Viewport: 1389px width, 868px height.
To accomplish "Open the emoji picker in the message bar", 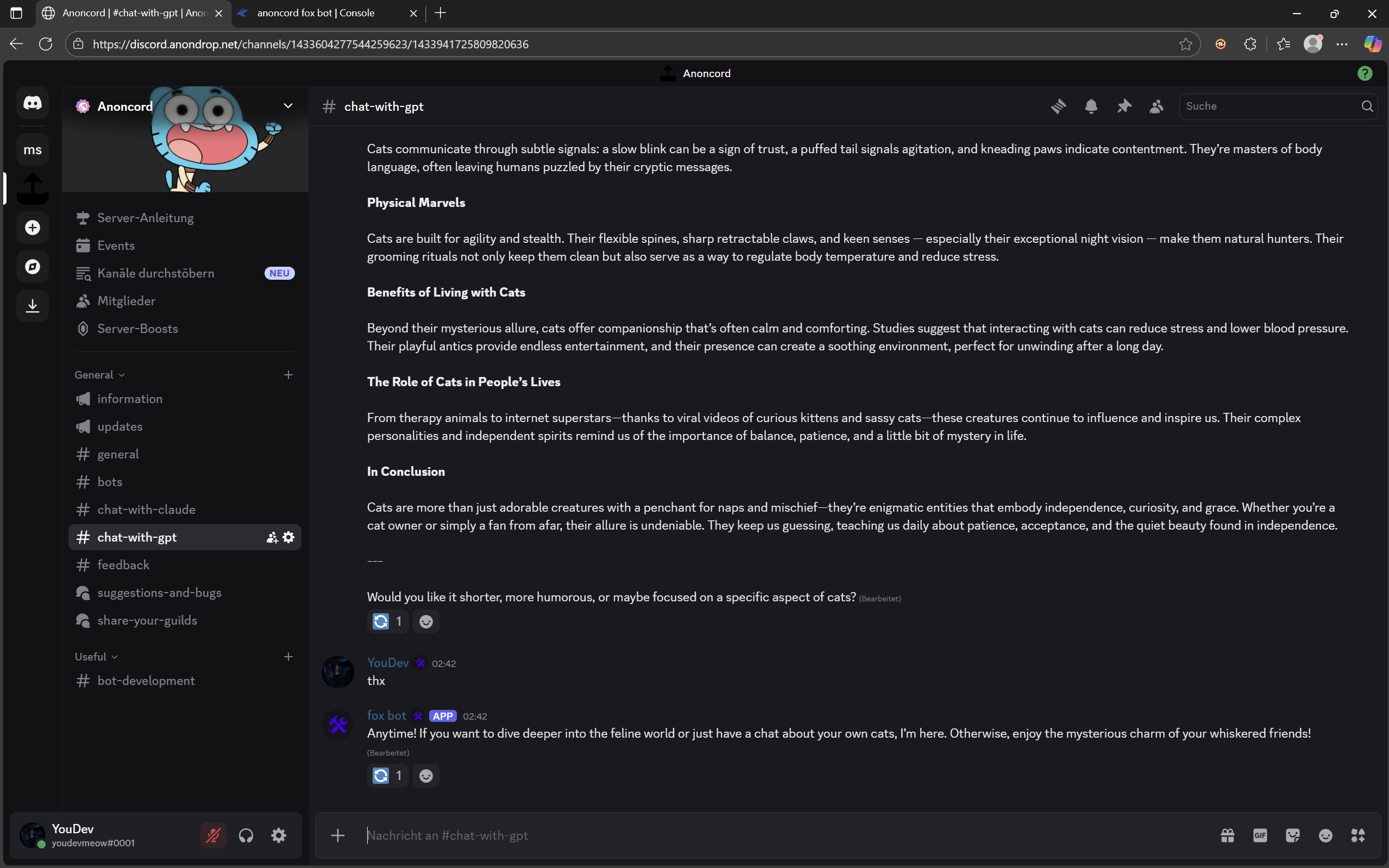I will point(1326,835).
